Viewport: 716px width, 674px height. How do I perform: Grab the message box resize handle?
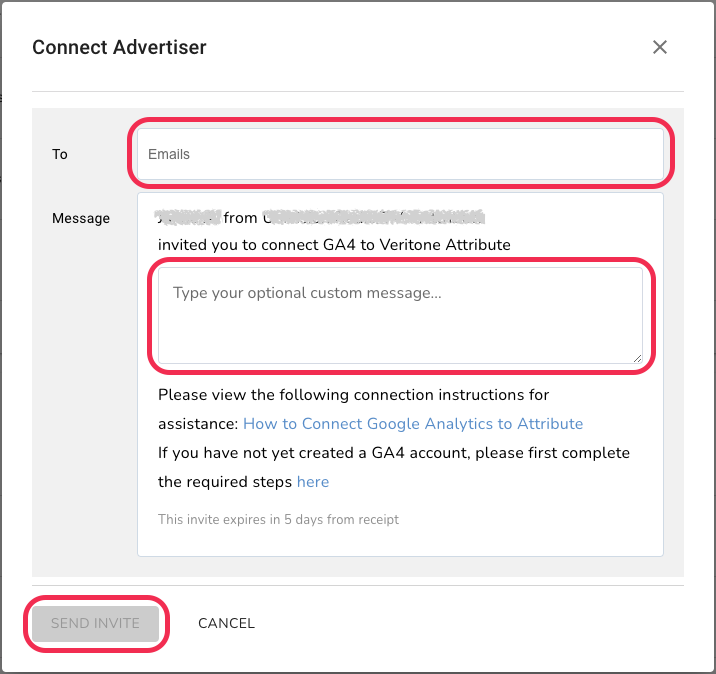pyautogui.click(x=637, y=358)
